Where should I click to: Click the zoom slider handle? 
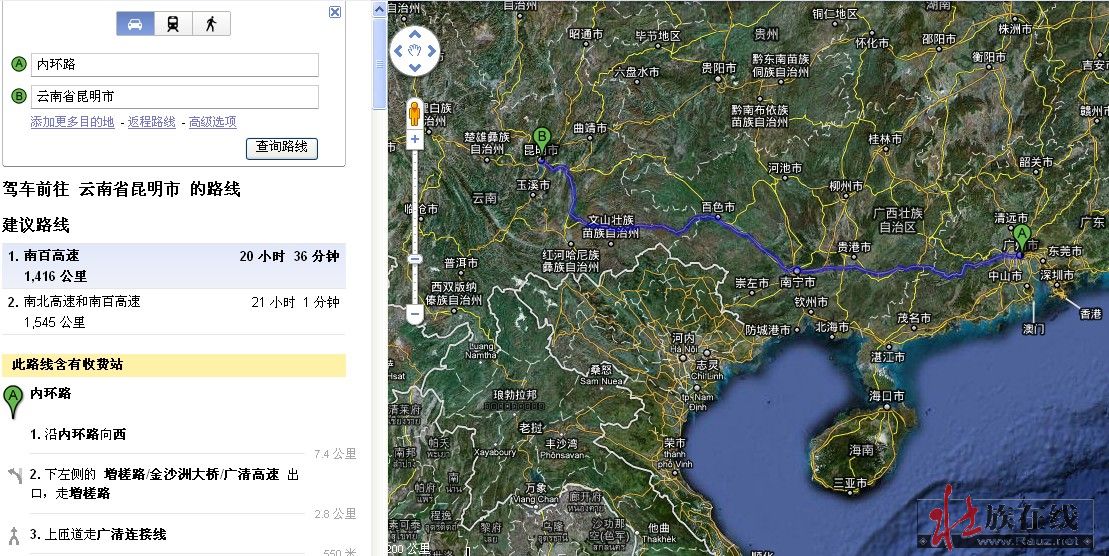(415, 259)
